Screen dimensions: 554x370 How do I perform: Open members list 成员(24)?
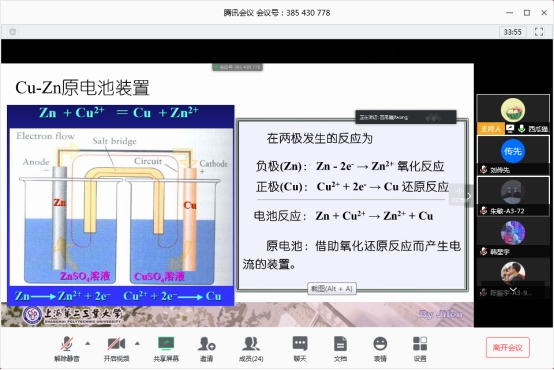pyautogui.click(x=251, y=348)
